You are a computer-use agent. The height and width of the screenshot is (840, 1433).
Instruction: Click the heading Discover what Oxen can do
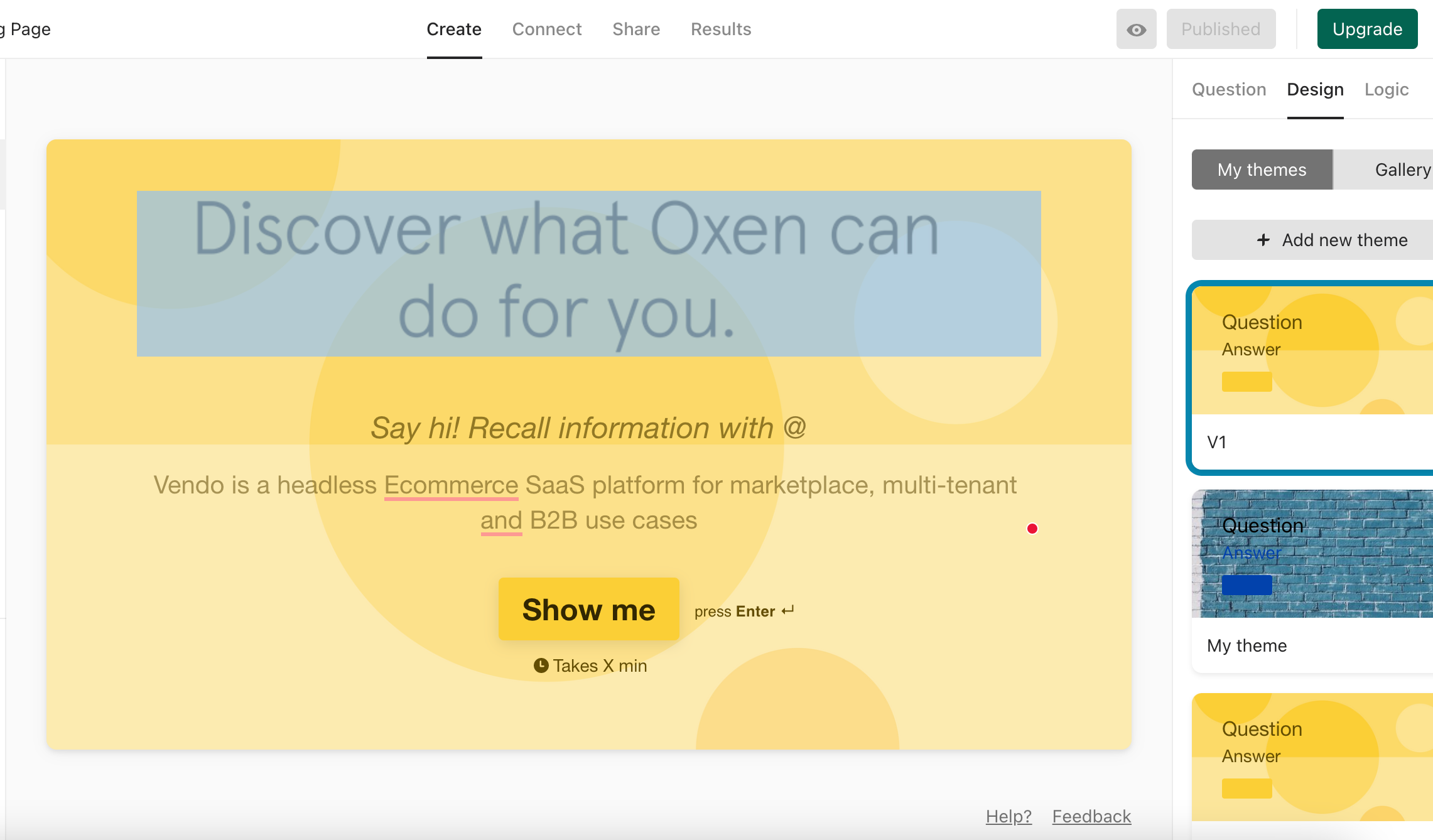(x=588, y=273)
